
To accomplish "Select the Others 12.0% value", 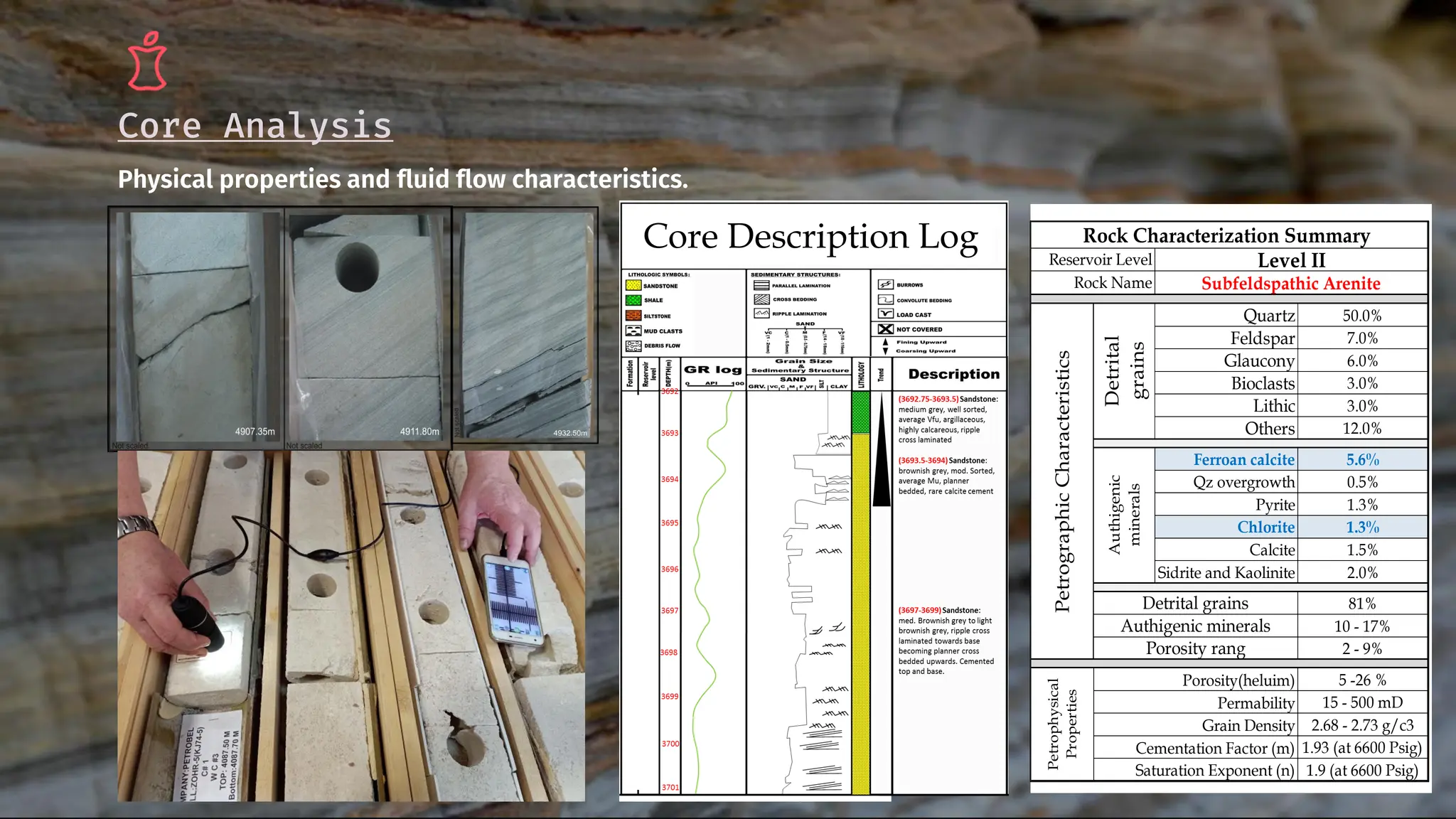I will (x=1362, y=429).
